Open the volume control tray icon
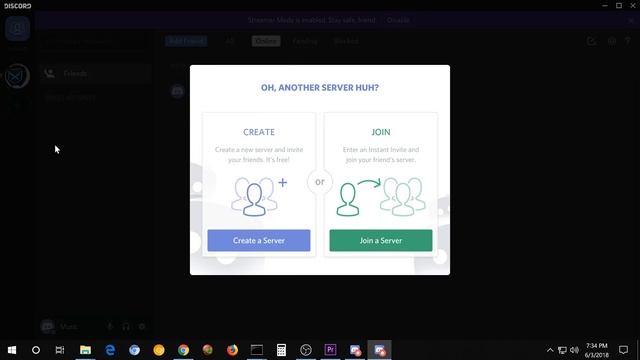Screen dimensions: 640x360 coord(574,350)
